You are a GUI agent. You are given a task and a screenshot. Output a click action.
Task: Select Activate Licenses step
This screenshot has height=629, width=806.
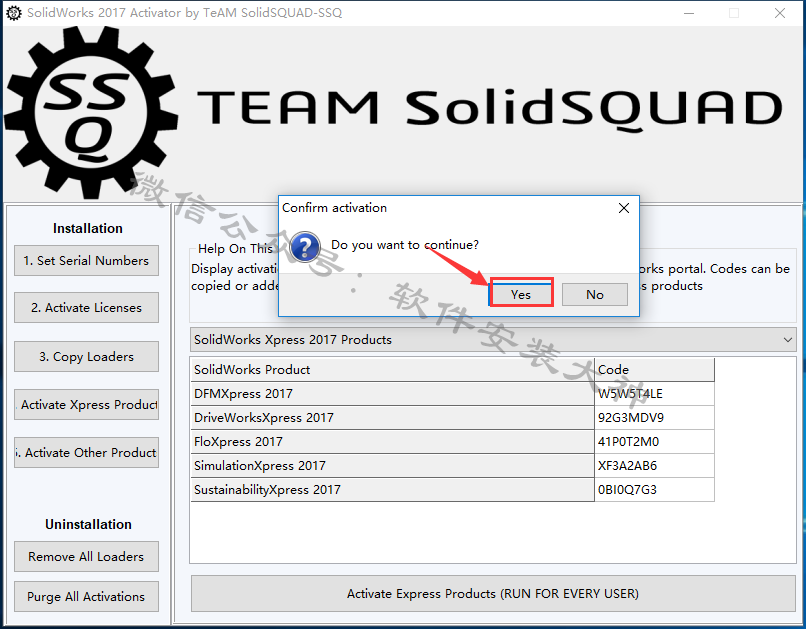(86, 308)
